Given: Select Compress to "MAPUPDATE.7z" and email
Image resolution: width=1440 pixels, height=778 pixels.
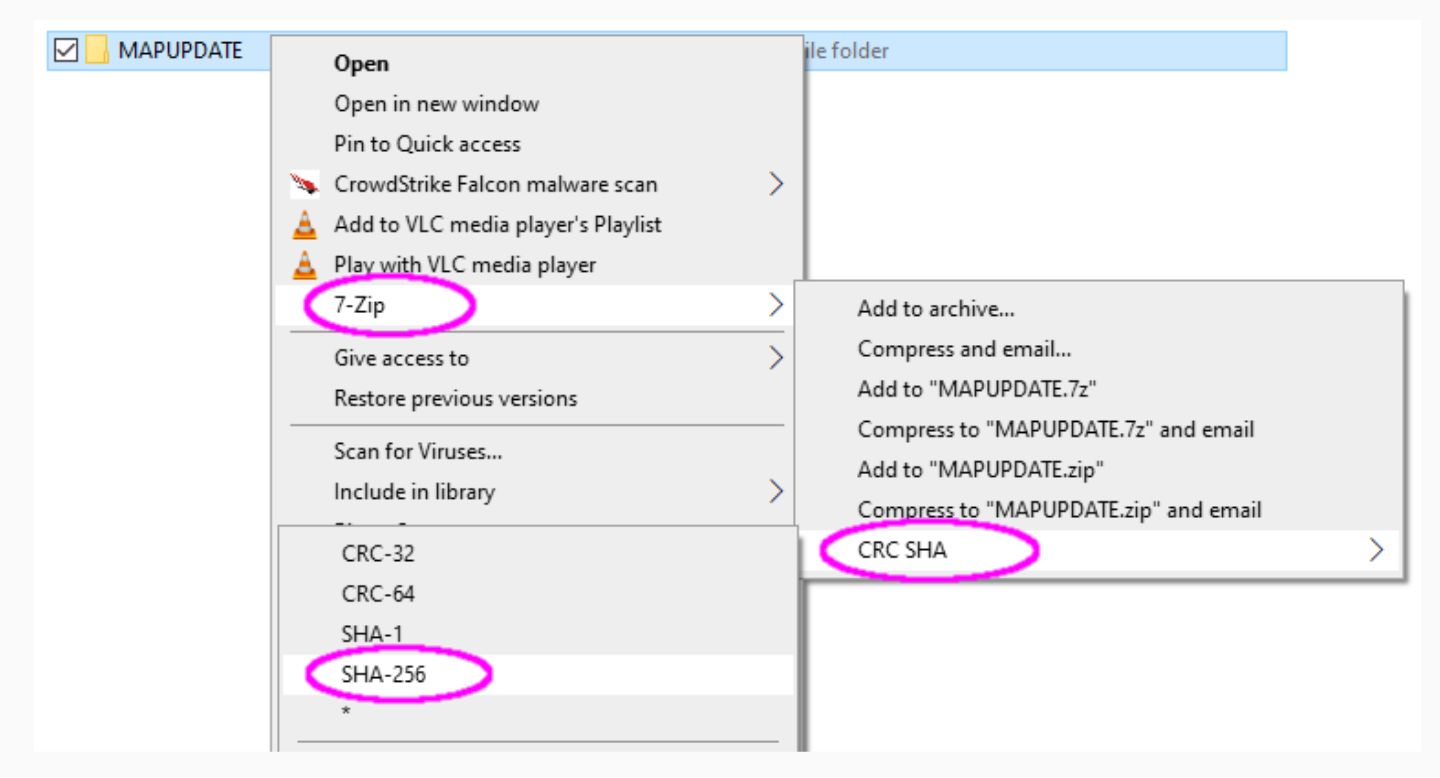Looking at the screenshot, I should tap(1056, 430).
